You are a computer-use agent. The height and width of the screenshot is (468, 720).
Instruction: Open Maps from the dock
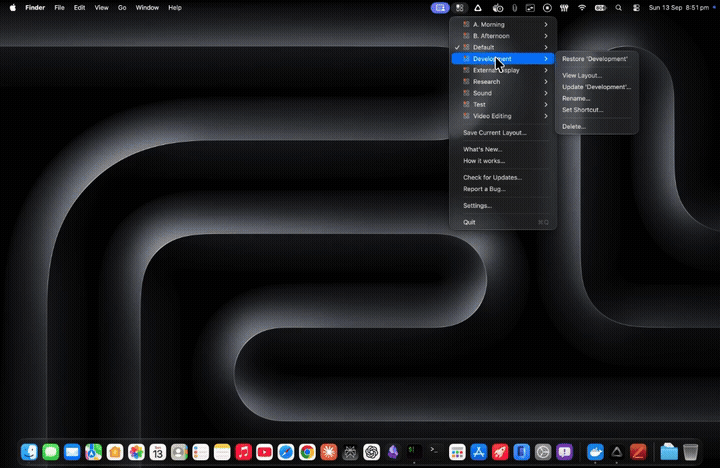click(93, 452)
